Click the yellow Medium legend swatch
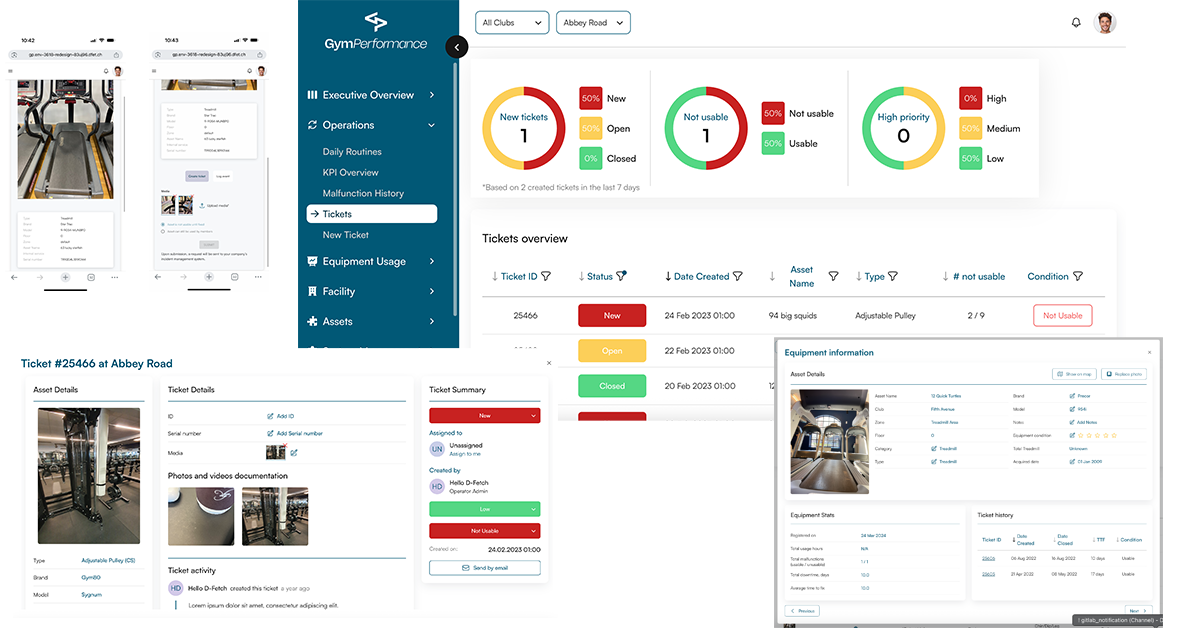Viewport: 1200px width, 628px height. pyautogui.click(x=970, y=128)
